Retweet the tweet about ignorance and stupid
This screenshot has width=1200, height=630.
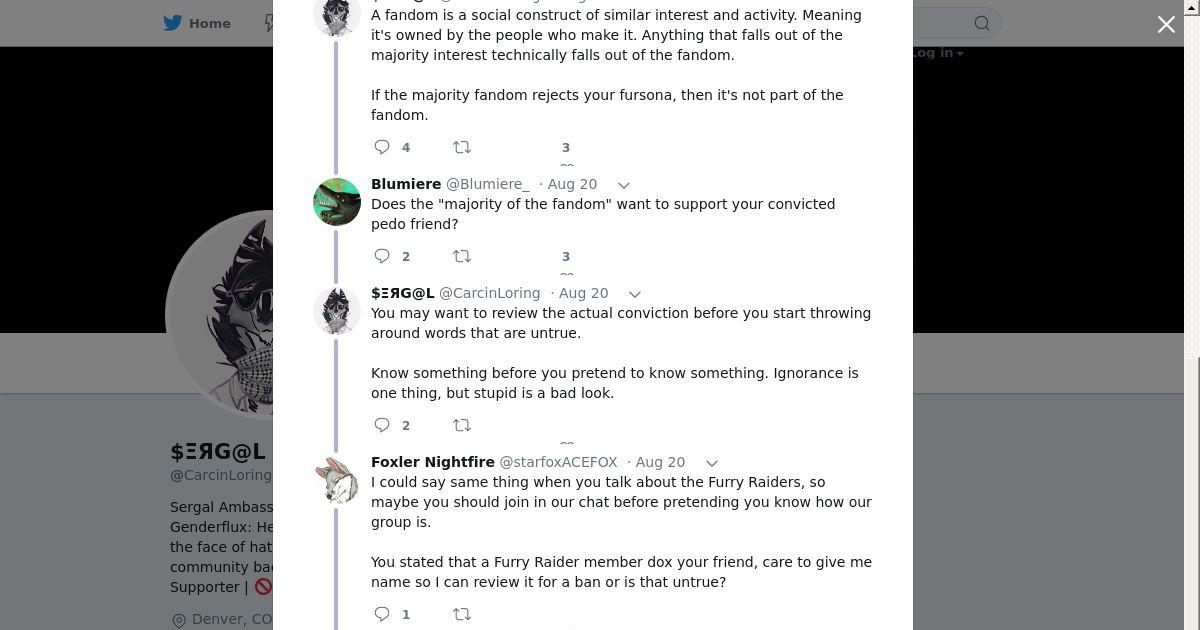[x=462, y=425]
